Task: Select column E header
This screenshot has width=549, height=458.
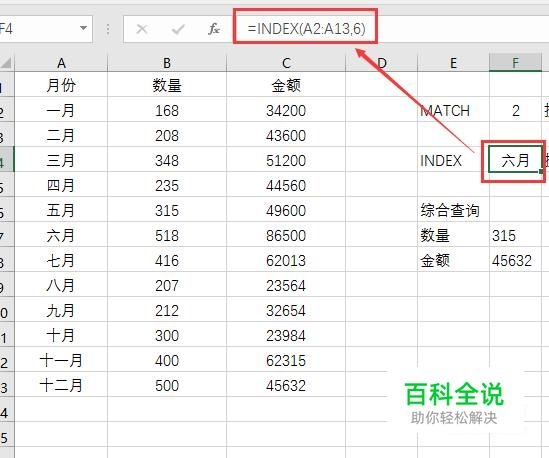Action: 453,63
